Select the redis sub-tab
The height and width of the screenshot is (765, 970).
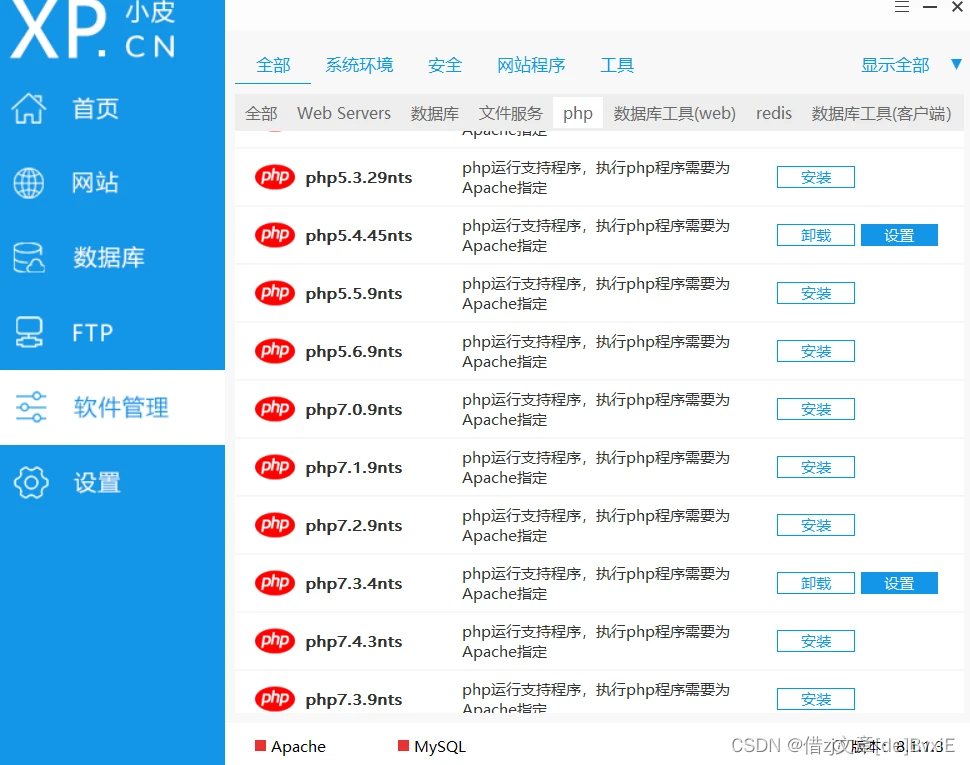tap(774, 113)
